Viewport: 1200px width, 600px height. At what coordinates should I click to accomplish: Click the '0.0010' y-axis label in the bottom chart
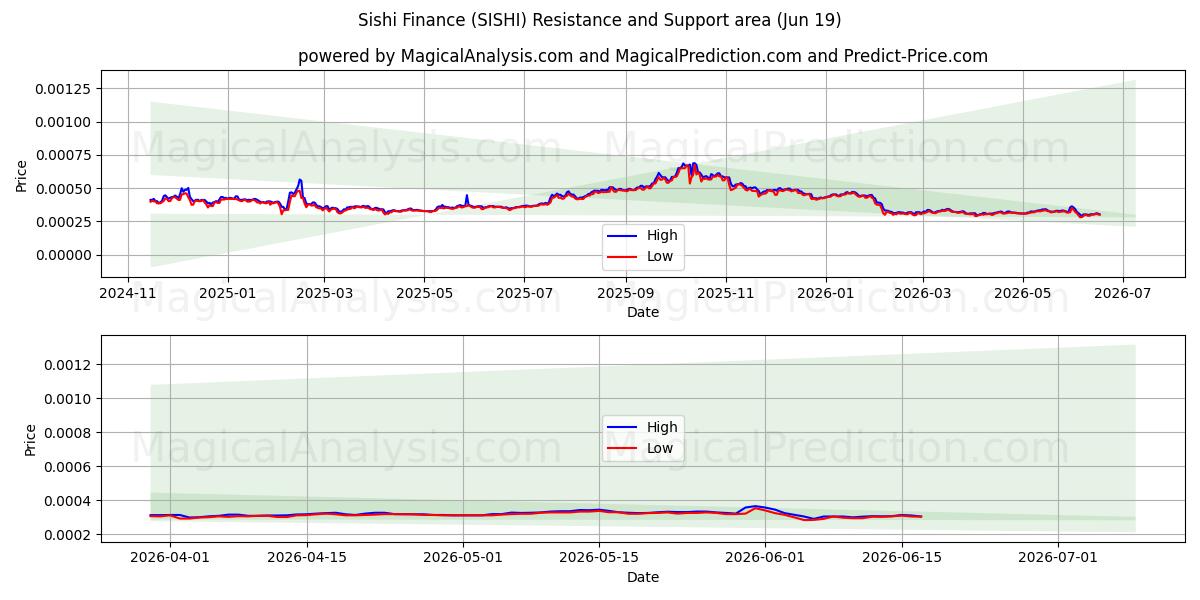tap(67, 399)
